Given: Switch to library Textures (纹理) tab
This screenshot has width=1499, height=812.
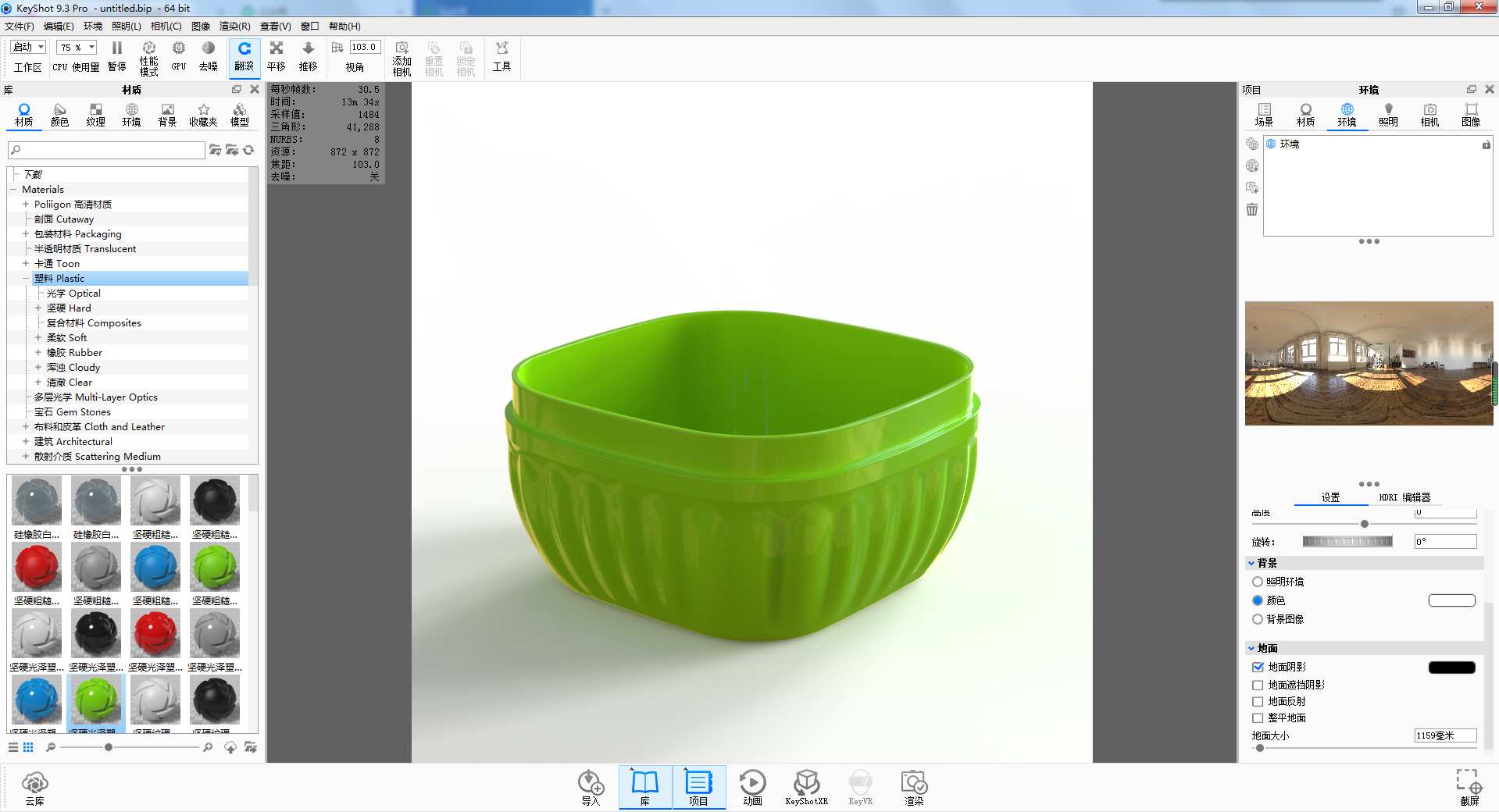Looking at the screenshot, I should tap(96, 115).
